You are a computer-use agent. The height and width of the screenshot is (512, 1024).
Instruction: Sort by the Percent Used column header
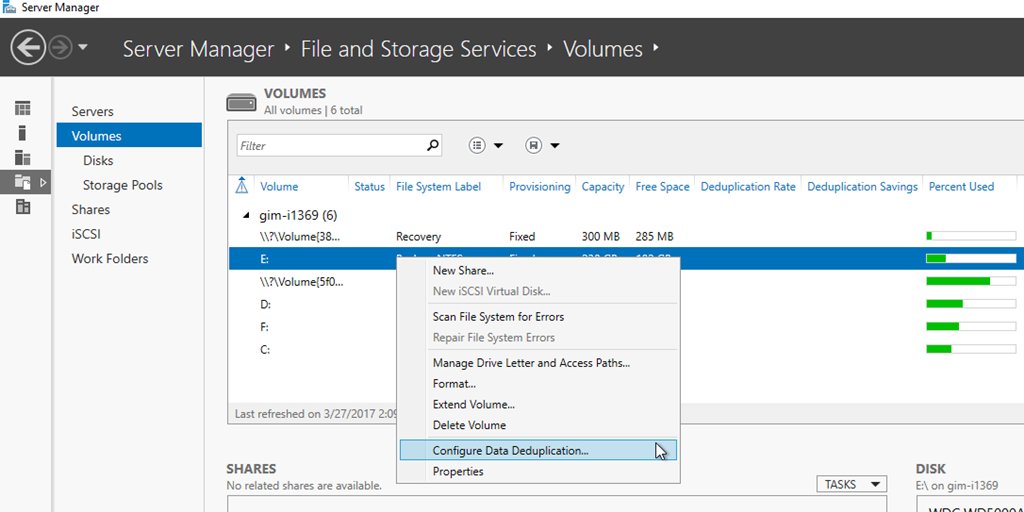point(961,187)
